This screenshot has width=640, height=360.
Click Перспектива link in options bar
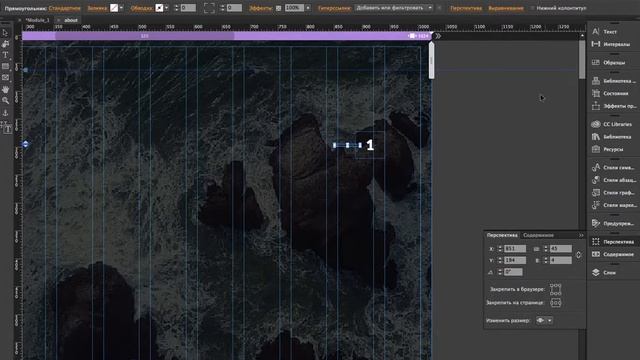click(466, 8)
